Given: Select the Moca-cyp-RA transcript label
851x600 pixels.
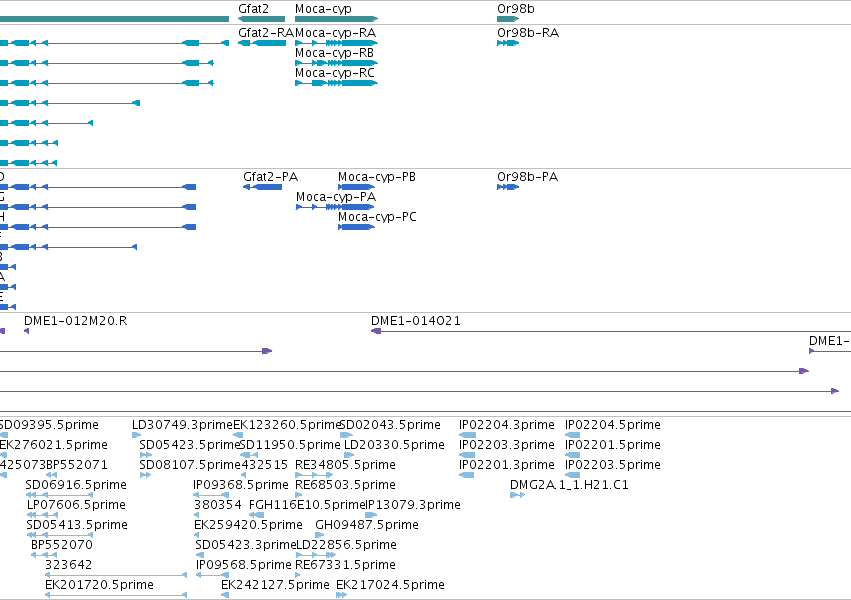Looking at the screenshot, I should 335,33.
